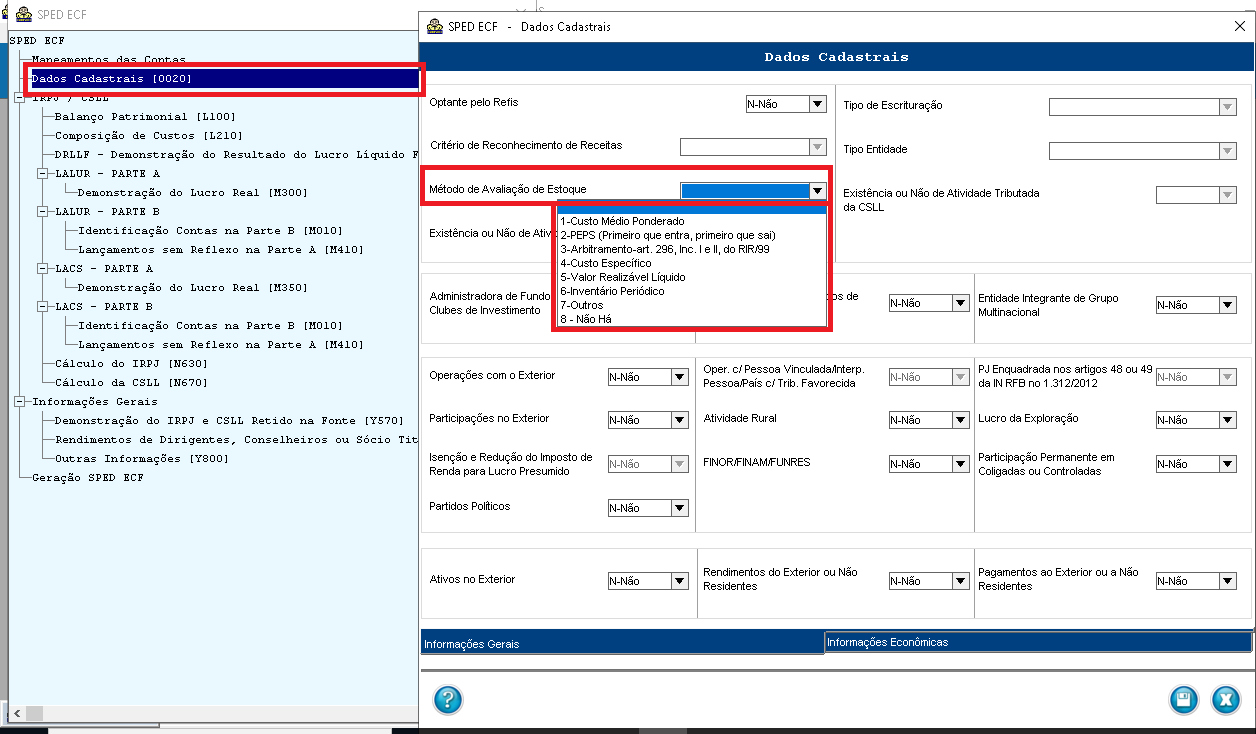Image resolution: width=1256 pixels, height=734 pixels.
Task: Open Operações com o Exterior dropdown
Action: pyautogui.click(x=680, y=377)
